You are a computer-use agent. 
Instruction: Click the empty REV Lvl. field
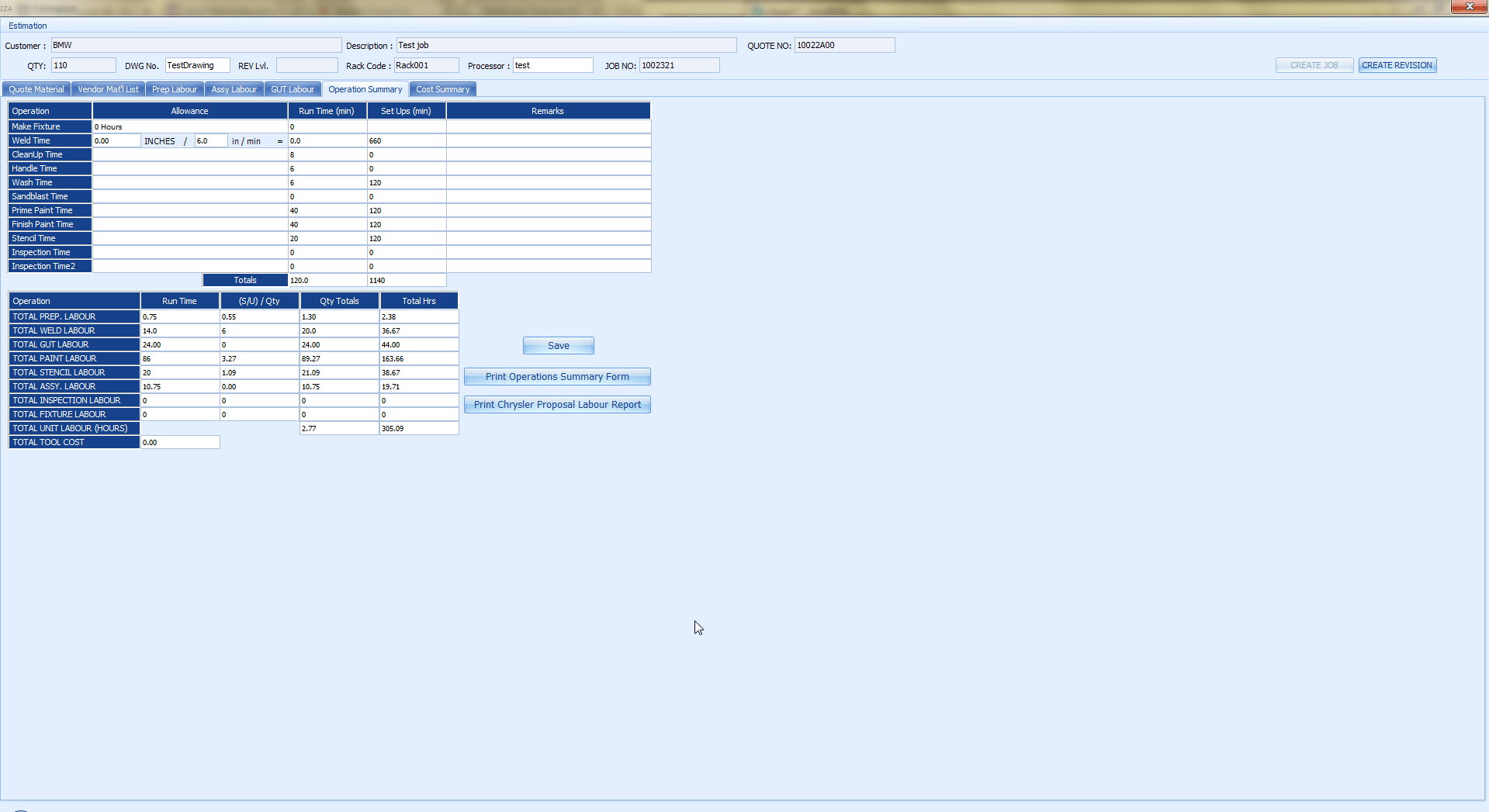click(306, 65)
